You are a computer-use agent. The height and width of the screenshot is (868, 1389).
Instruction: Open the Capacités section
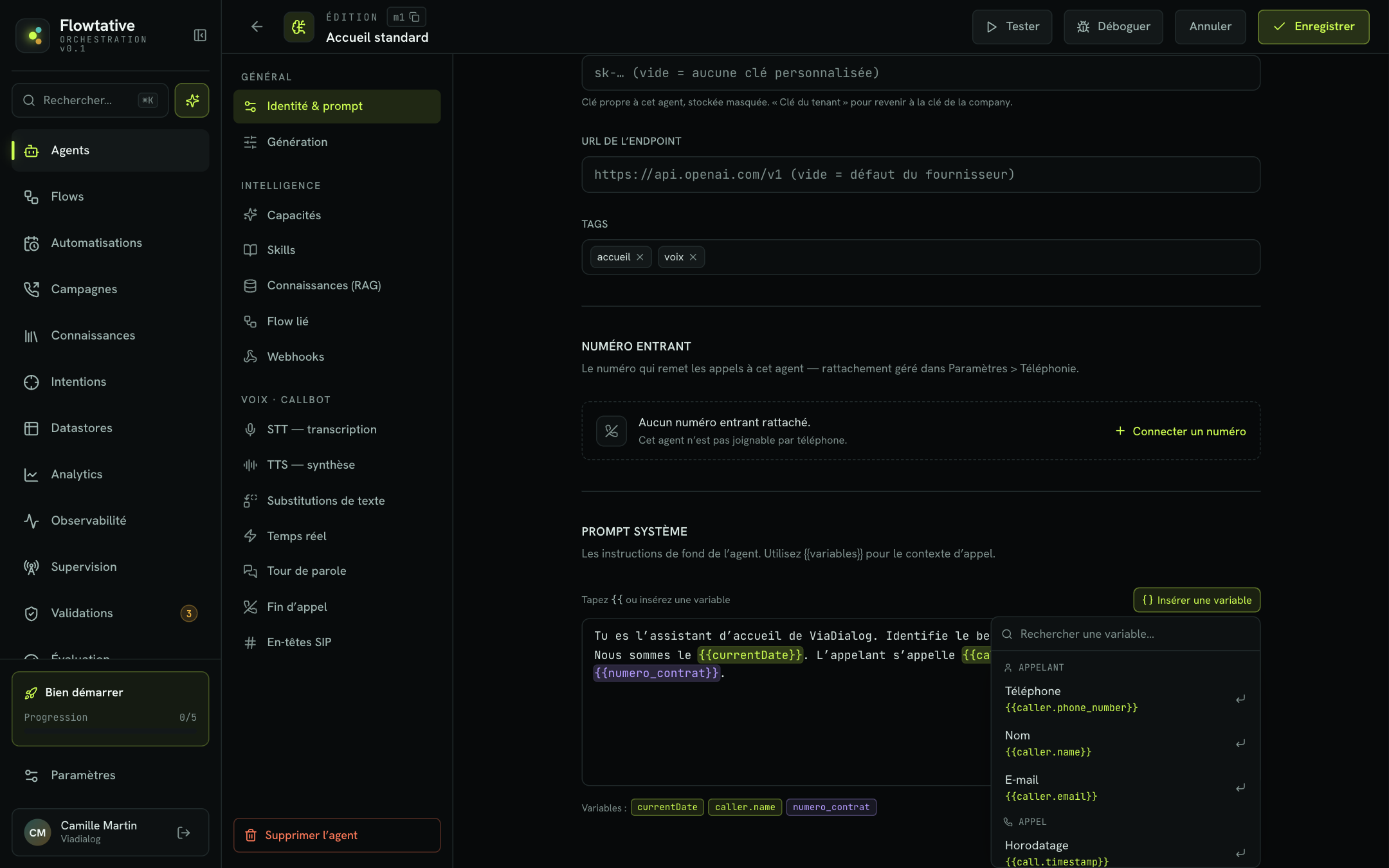point(337,215)
